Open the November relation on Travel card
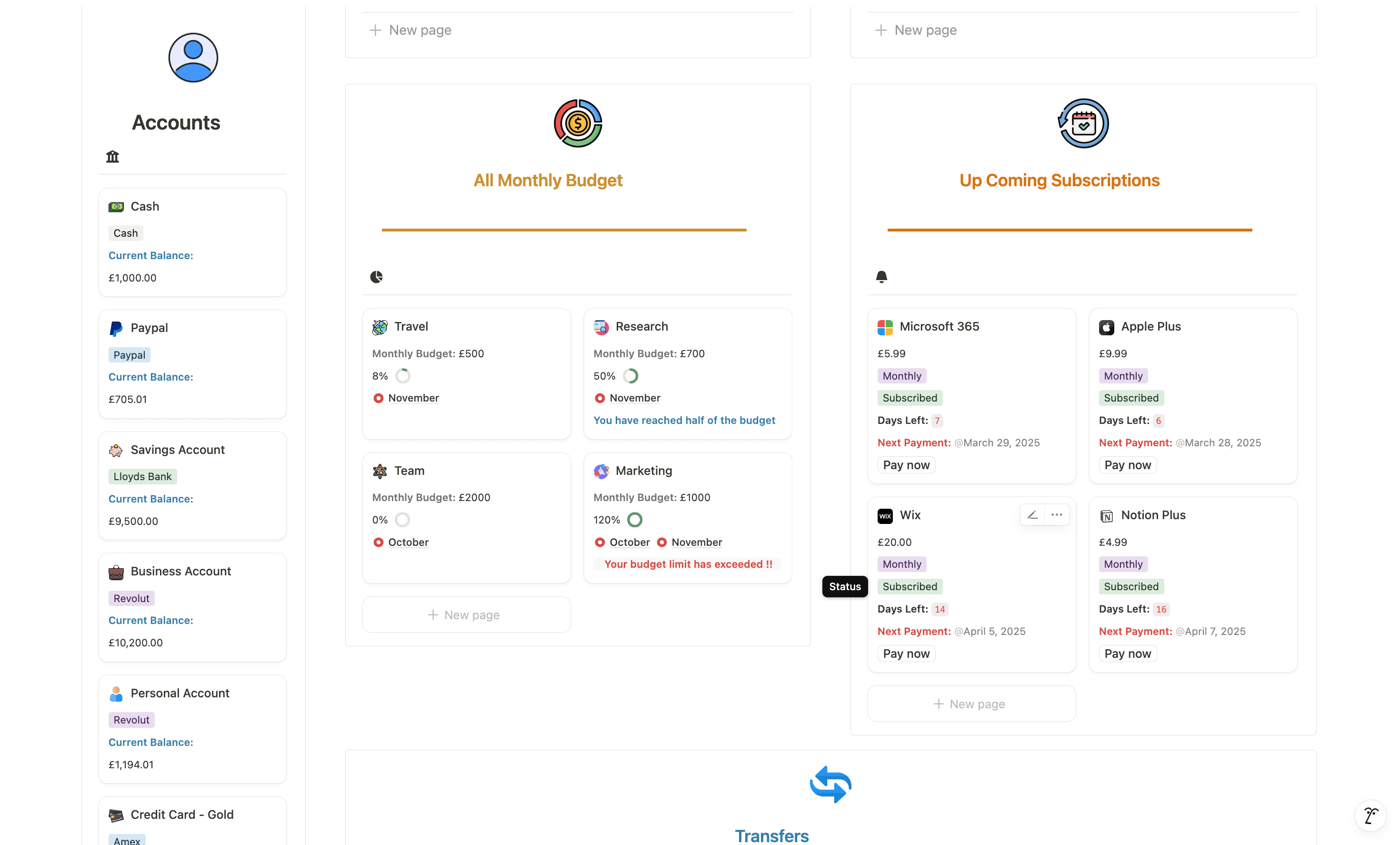Screen dimensions: 1400x845 tap(406, 398)
